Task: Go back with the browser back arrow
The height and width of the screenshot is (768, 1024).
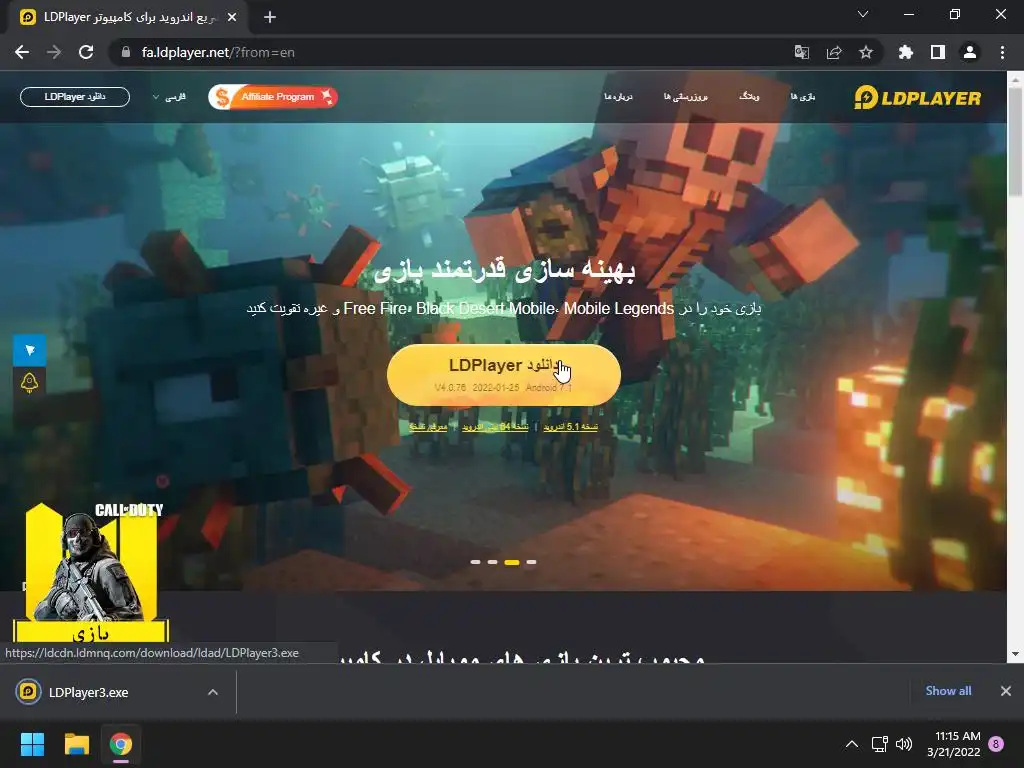Action: click(x=22, y=52)
